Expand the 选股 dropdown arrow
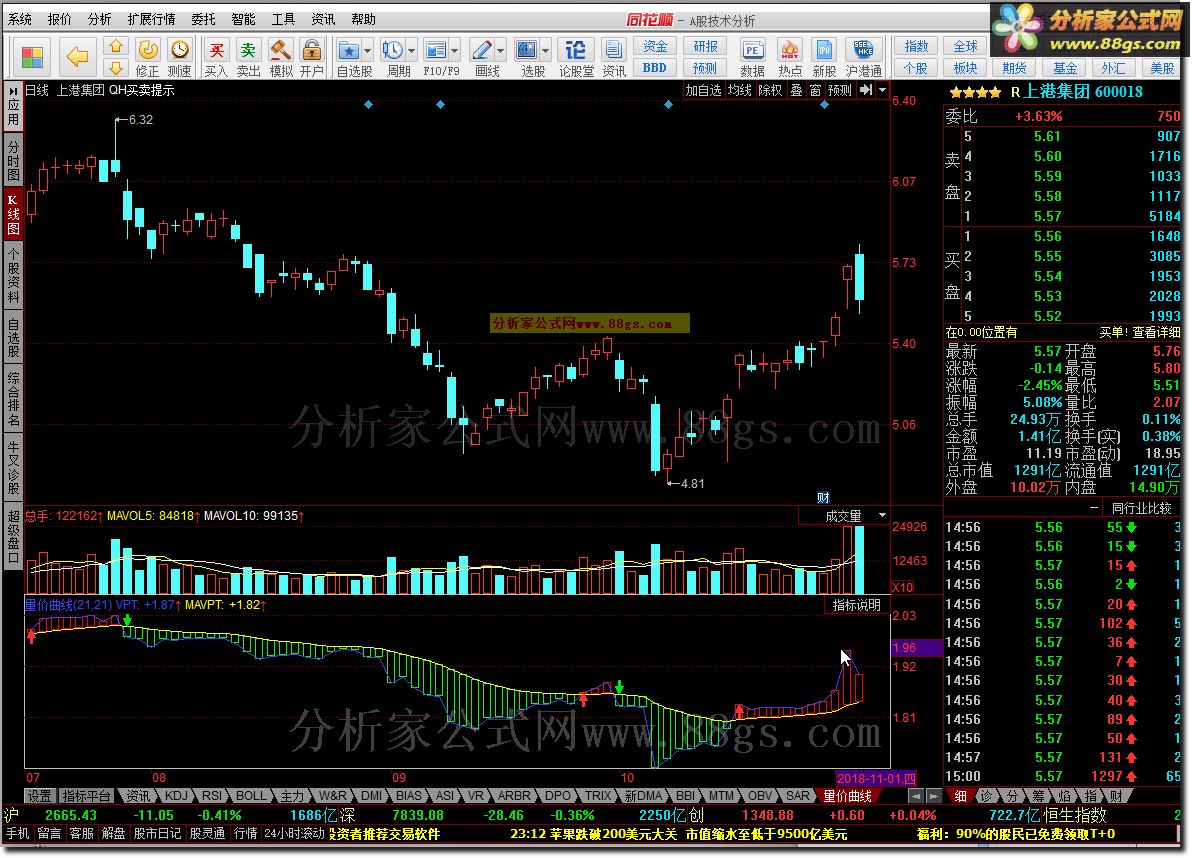This screenshot has width=1192, height=858. [x=545, y=51]
